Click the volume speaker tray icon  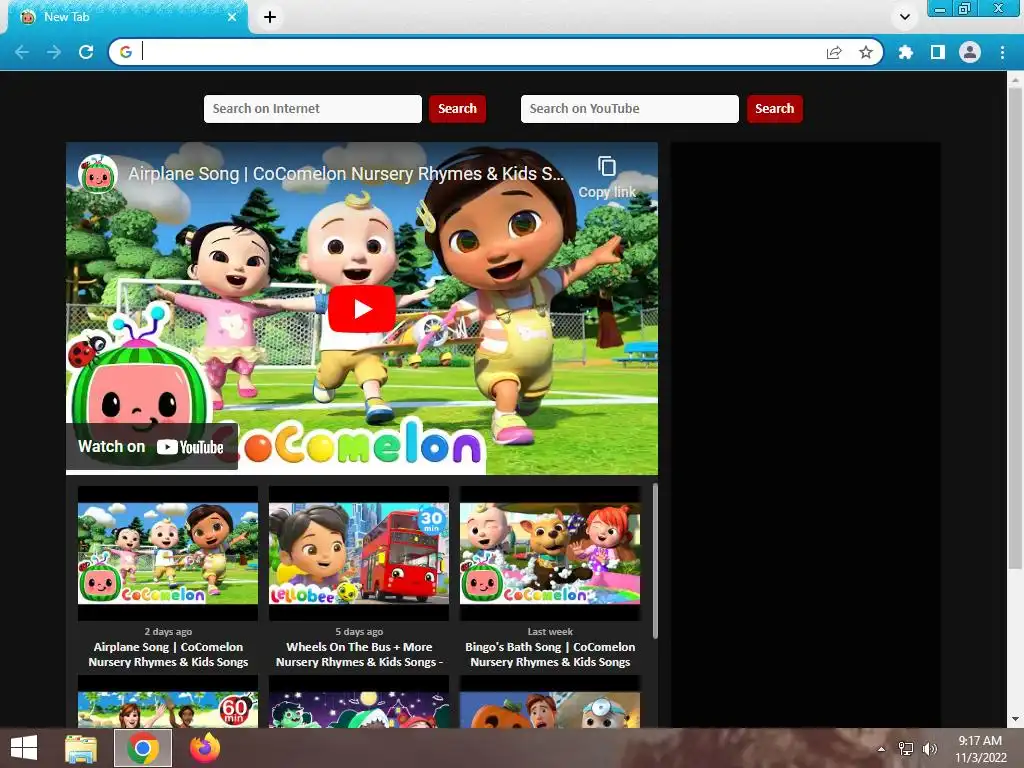pyautogui.click(x=929, y=749)
